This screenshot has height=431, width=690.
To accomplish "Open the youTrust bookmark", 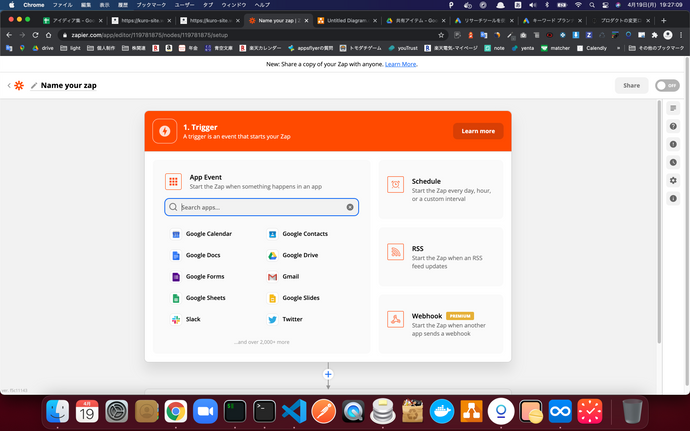I will [x=403, y=48].
